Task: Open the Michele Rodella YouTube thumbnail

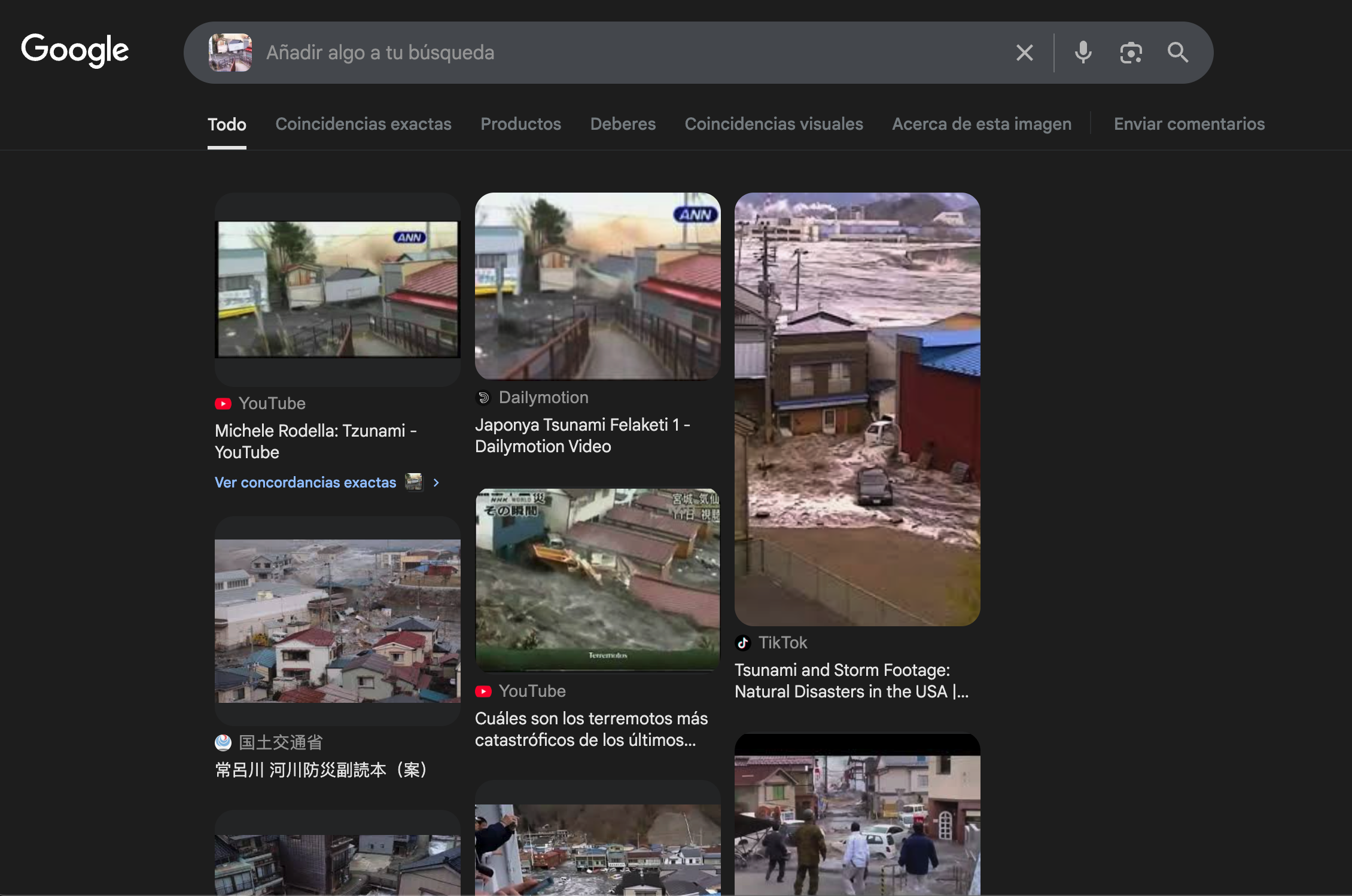Action: pyautogui.click(x=337, y=289)
